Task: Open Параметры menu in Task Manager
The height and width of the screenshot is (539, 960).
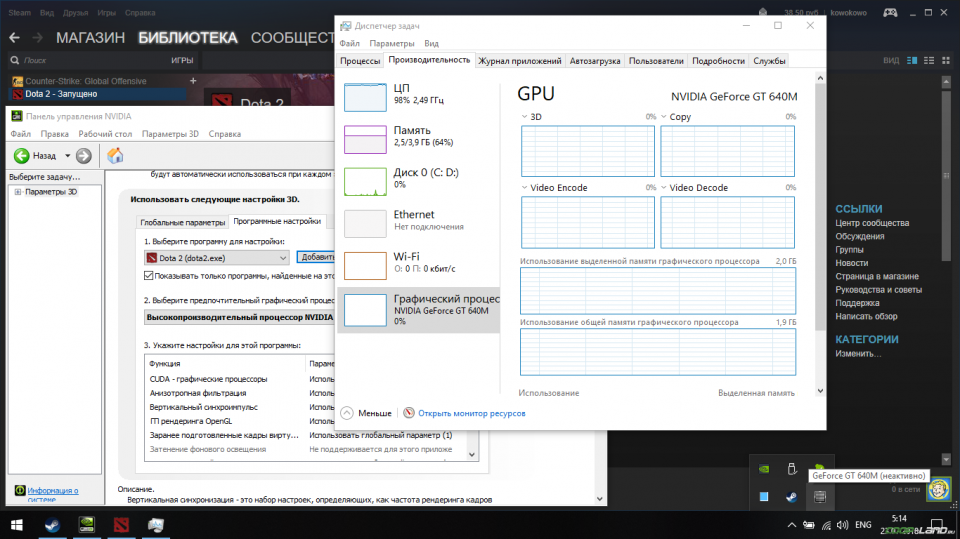Action: coord(392,43)
